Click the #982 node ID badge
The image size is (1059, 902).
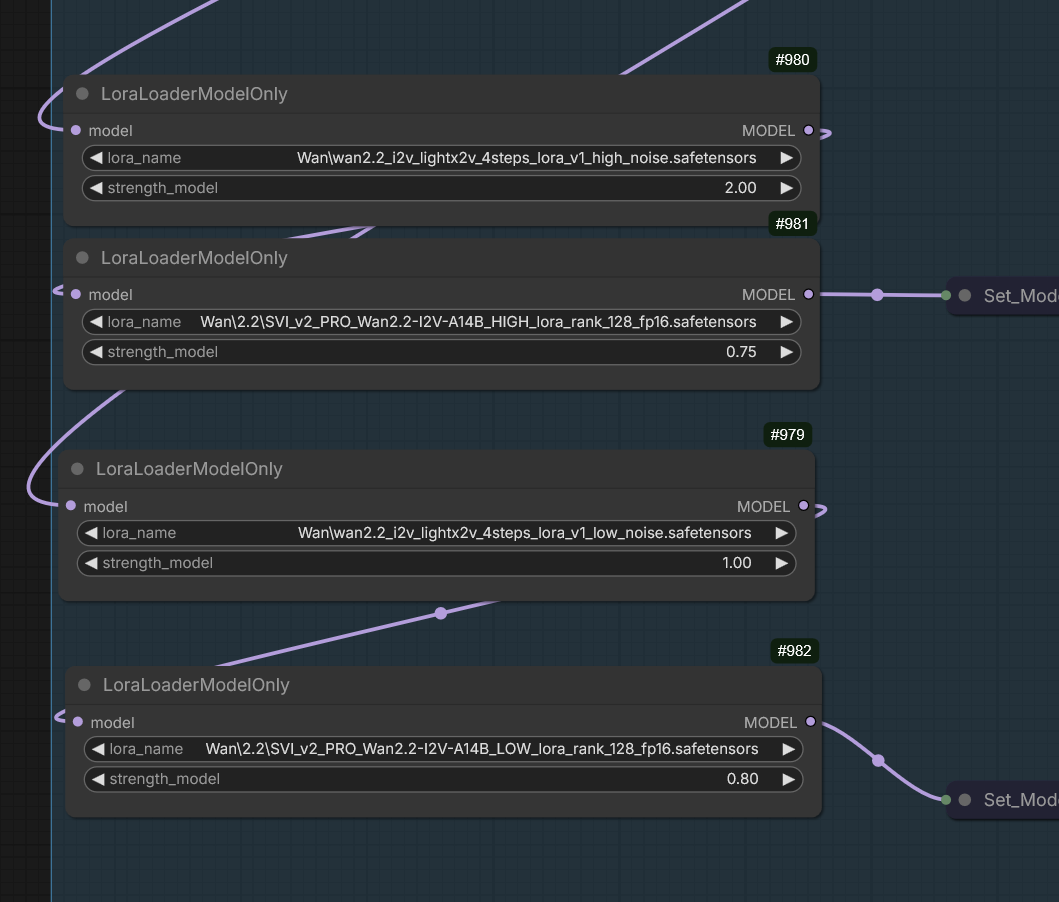click(x=794, y=651)
